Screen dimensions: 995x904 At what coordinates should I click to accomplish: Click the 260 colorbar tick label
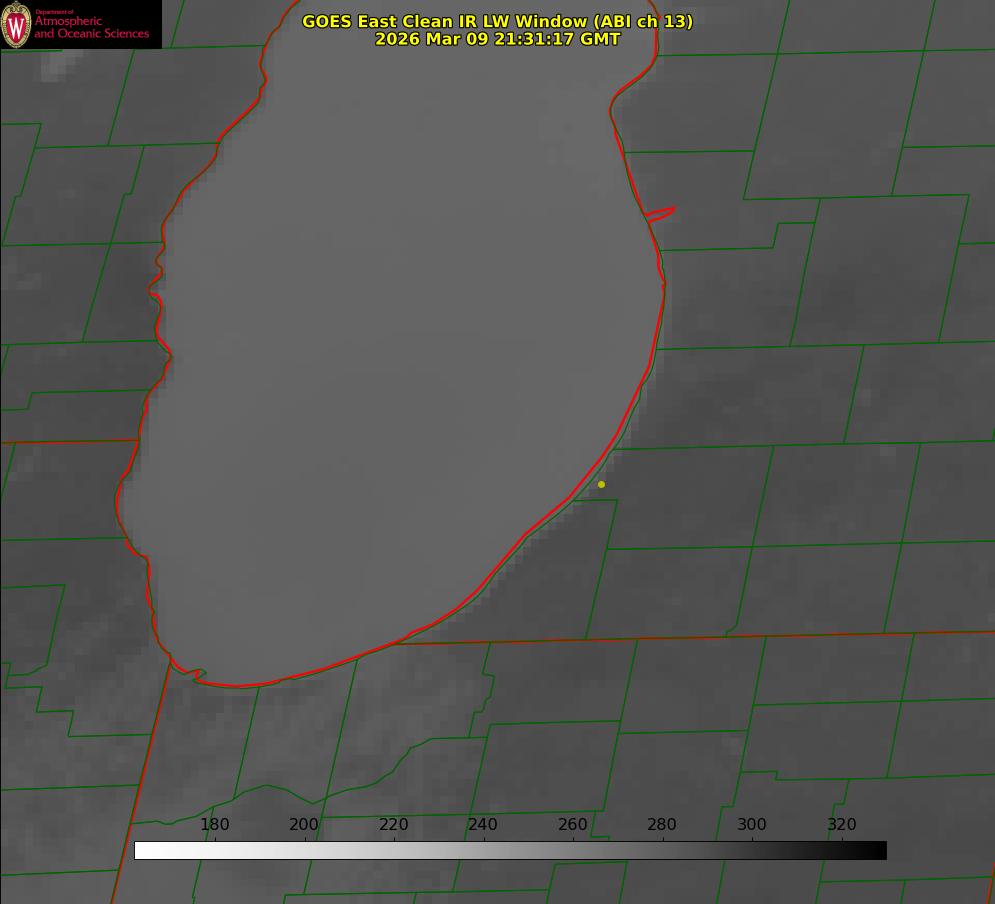pyautogui.click(x=573, y=825)
